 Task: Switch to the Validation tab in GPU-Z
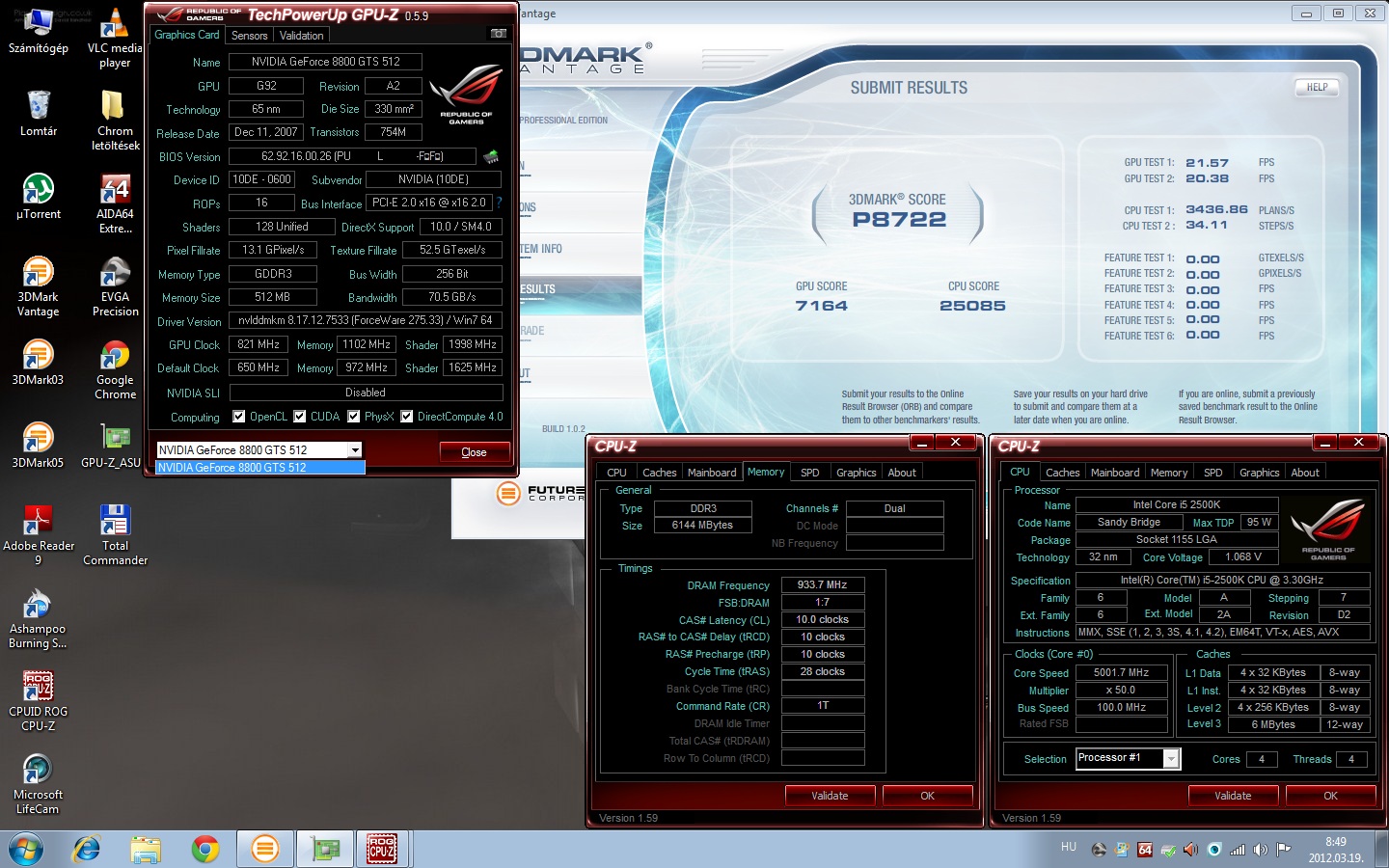point(302,36)
